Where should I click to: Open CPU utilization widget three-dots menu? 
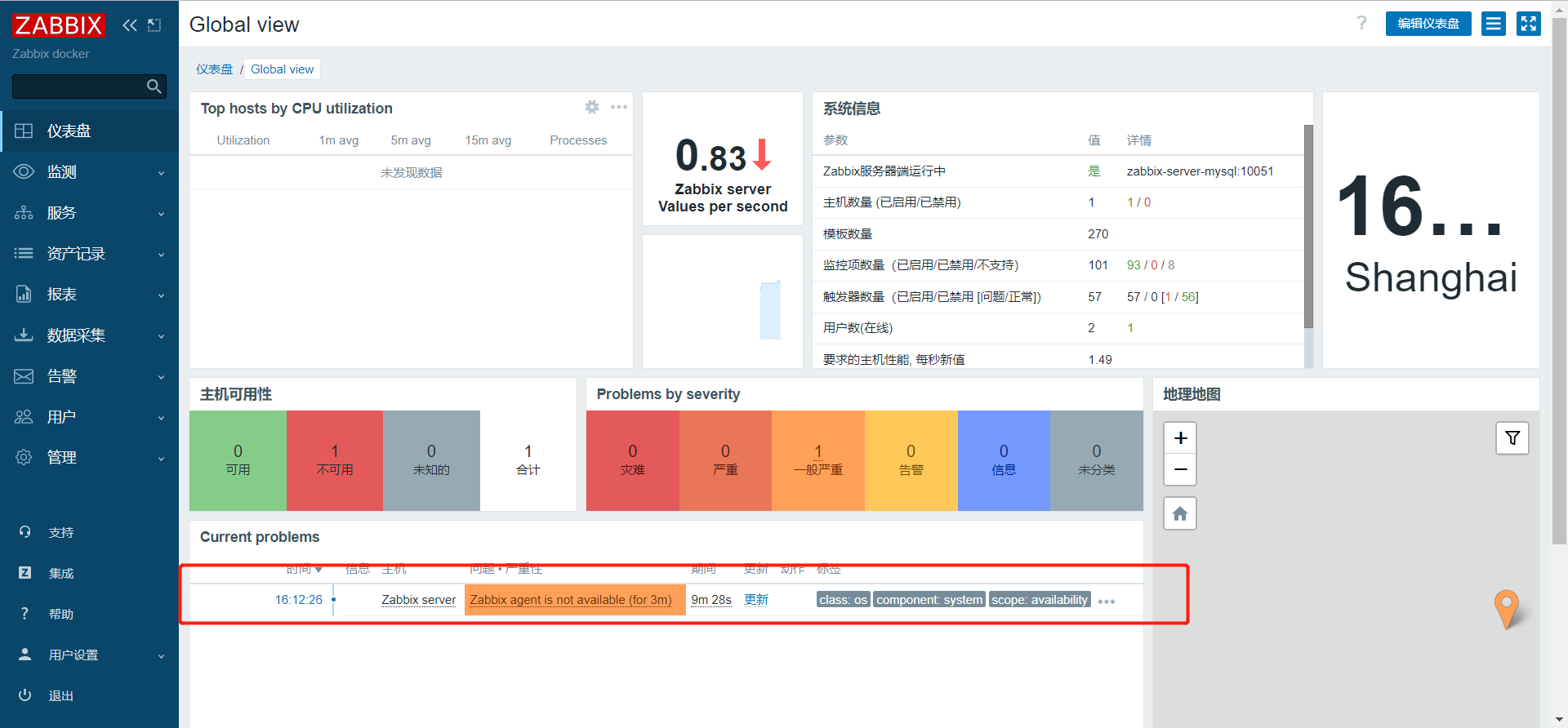click(619, 107)
